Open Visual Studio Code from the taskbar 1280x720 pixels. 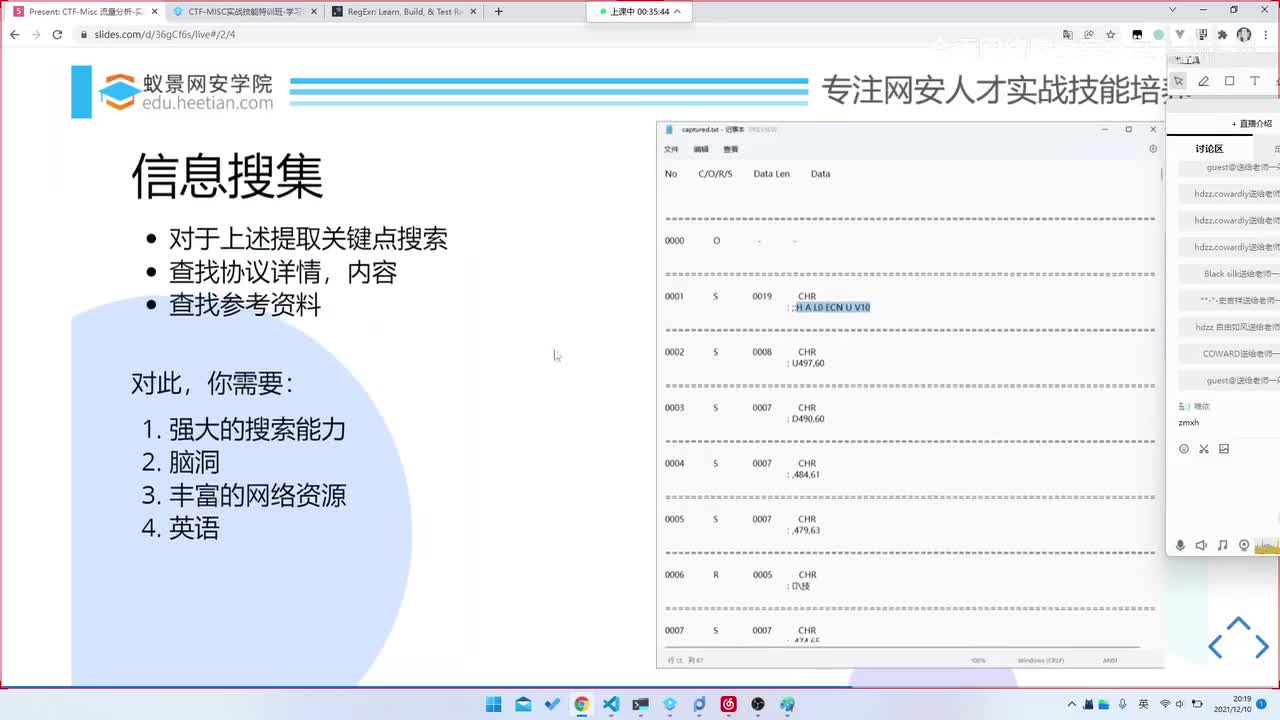coord(611,704)
